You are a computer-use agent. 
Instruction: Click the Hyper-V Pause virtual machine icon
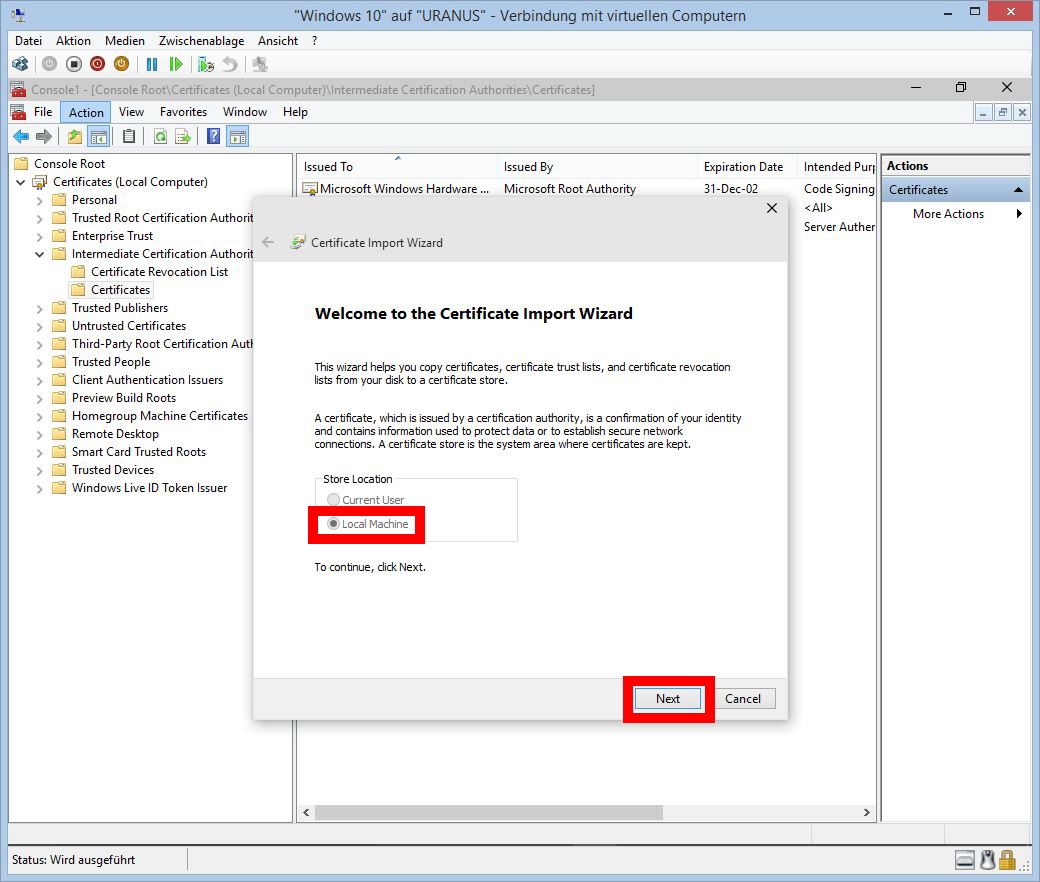[152, 64]
